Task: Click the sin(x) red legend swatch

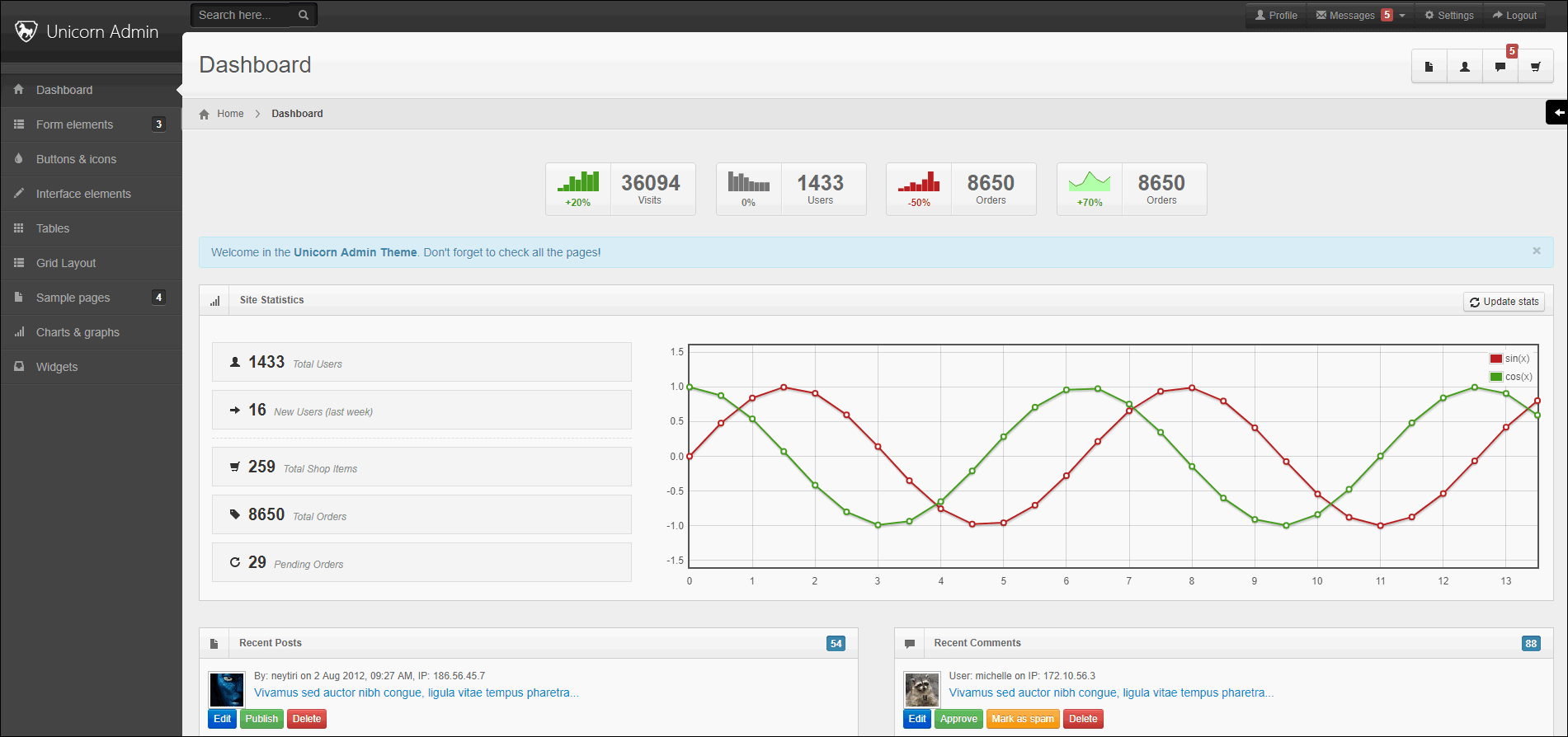Action: 1496,359
